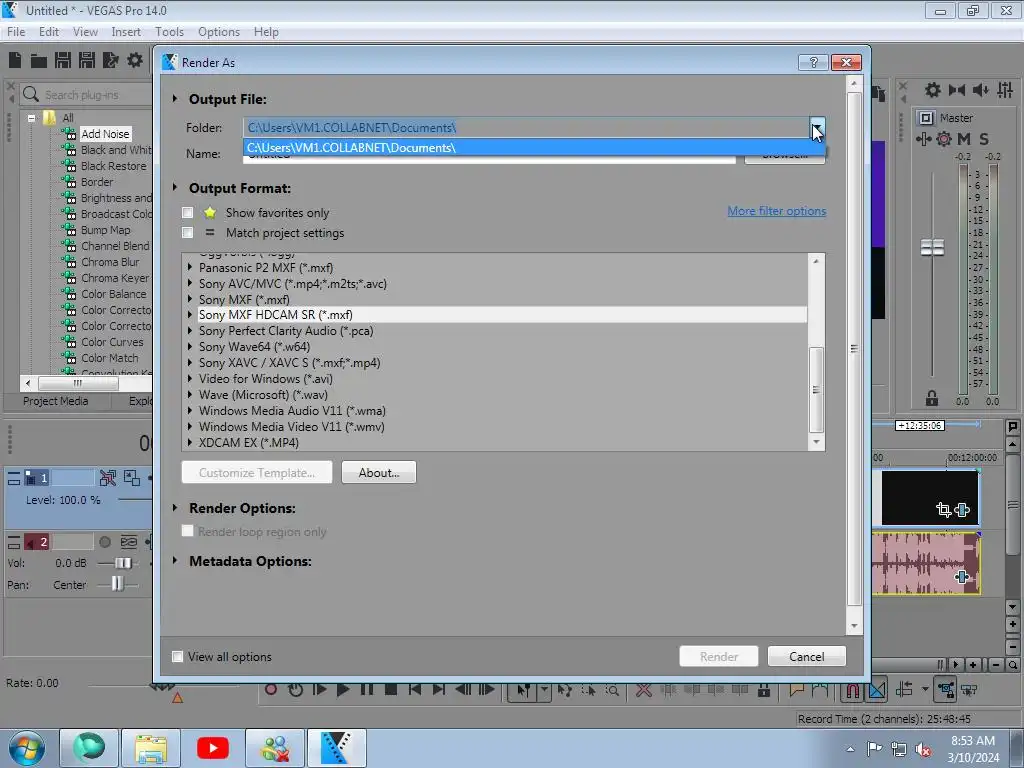Expand Windows Media Video V11 templates

coord(189,426)
